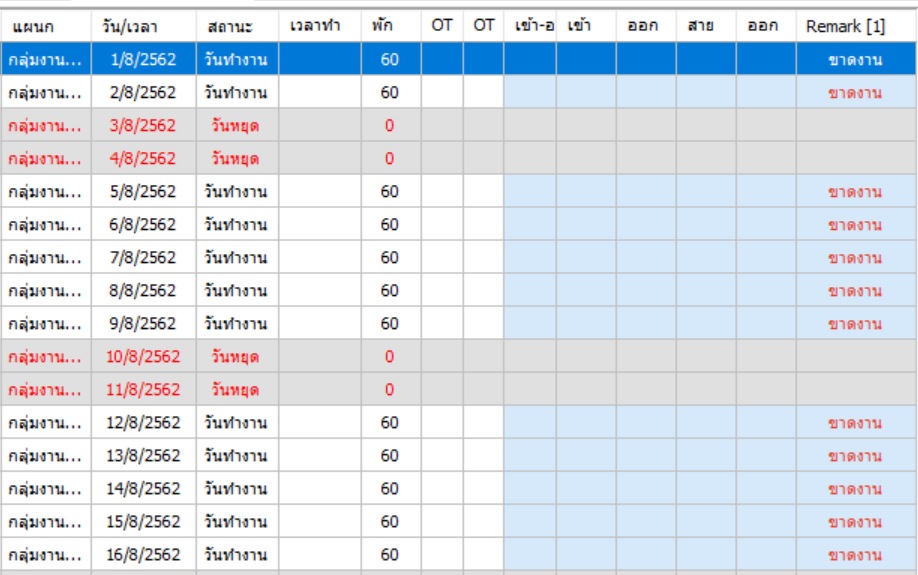
Task: Click the พัก value for 12/8/2562
Action: 390,423
